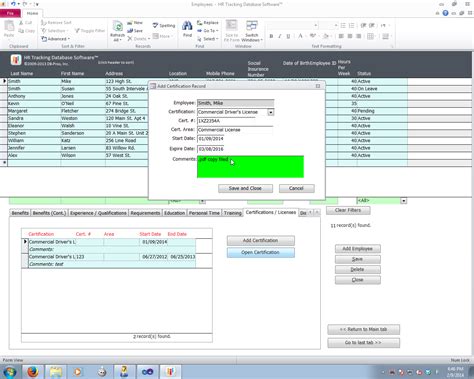Close the Add Certification Record dialog
The width and height of the screenshot is (474, 379).
[x=318, y=86]
